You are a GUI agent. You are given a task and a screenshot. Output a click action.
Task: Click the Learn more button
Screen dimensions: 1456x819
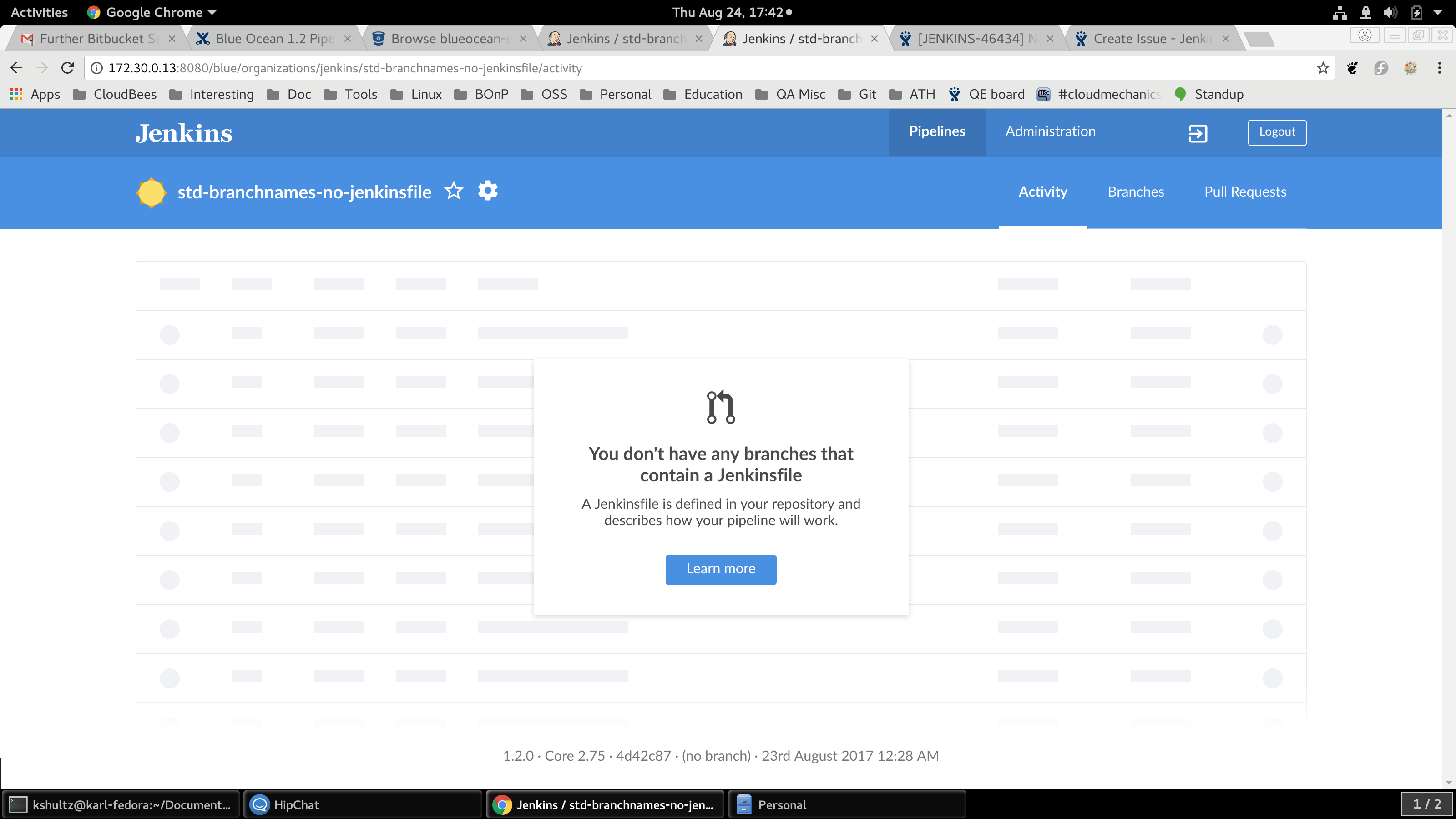pyautogui.click(x=721, y=569)
